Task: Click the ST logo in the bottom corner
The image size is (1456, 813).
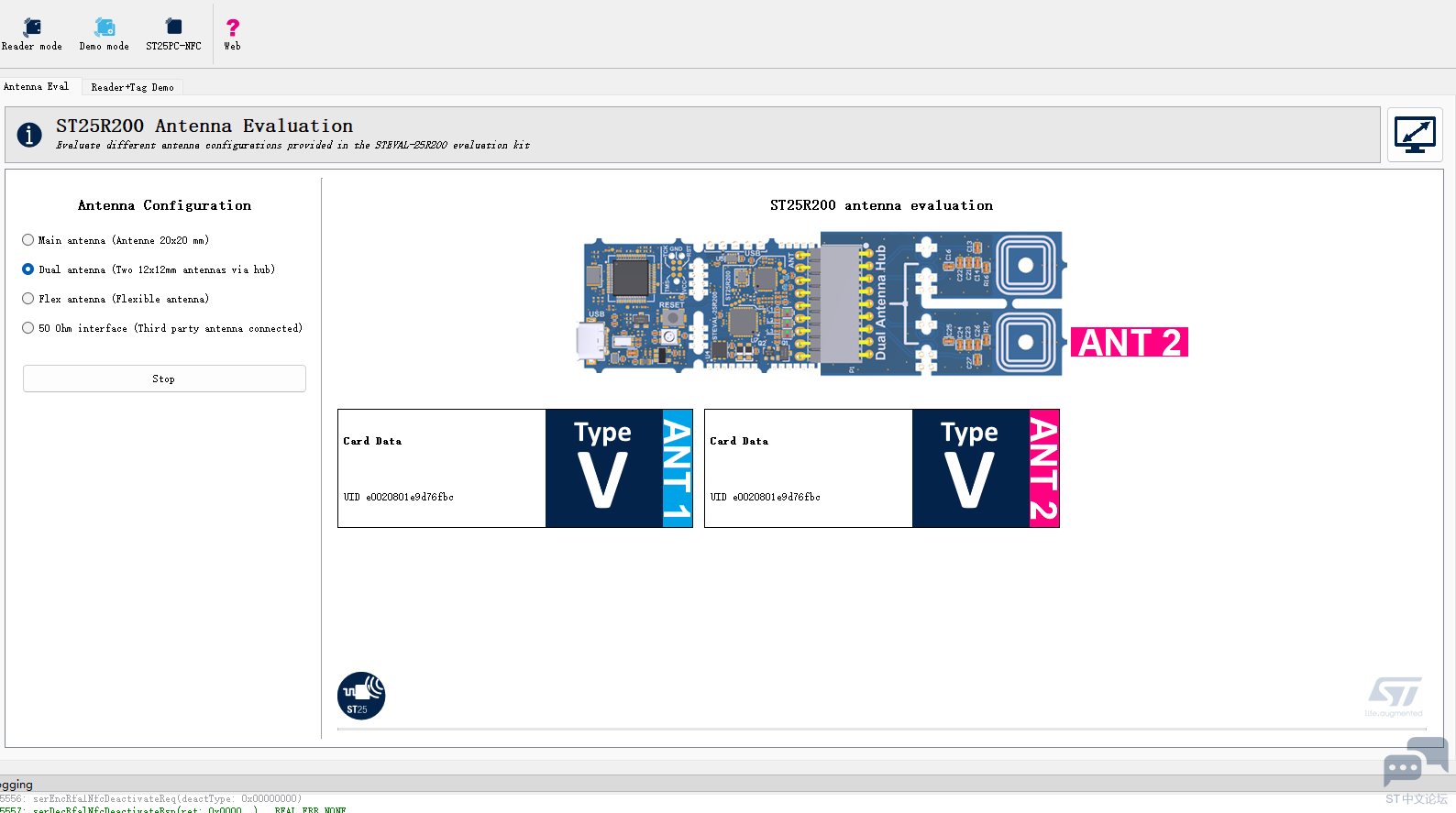Action: point(1395,697)
